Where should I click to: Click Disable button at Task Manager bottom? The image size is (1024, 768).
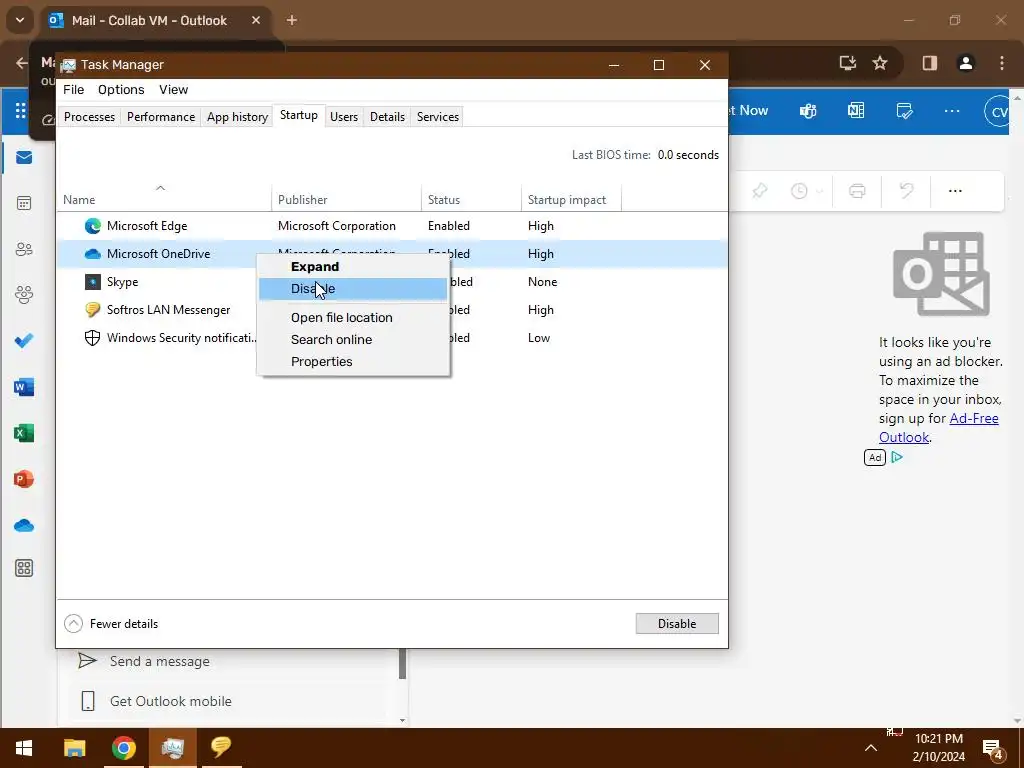click(677, 624)
